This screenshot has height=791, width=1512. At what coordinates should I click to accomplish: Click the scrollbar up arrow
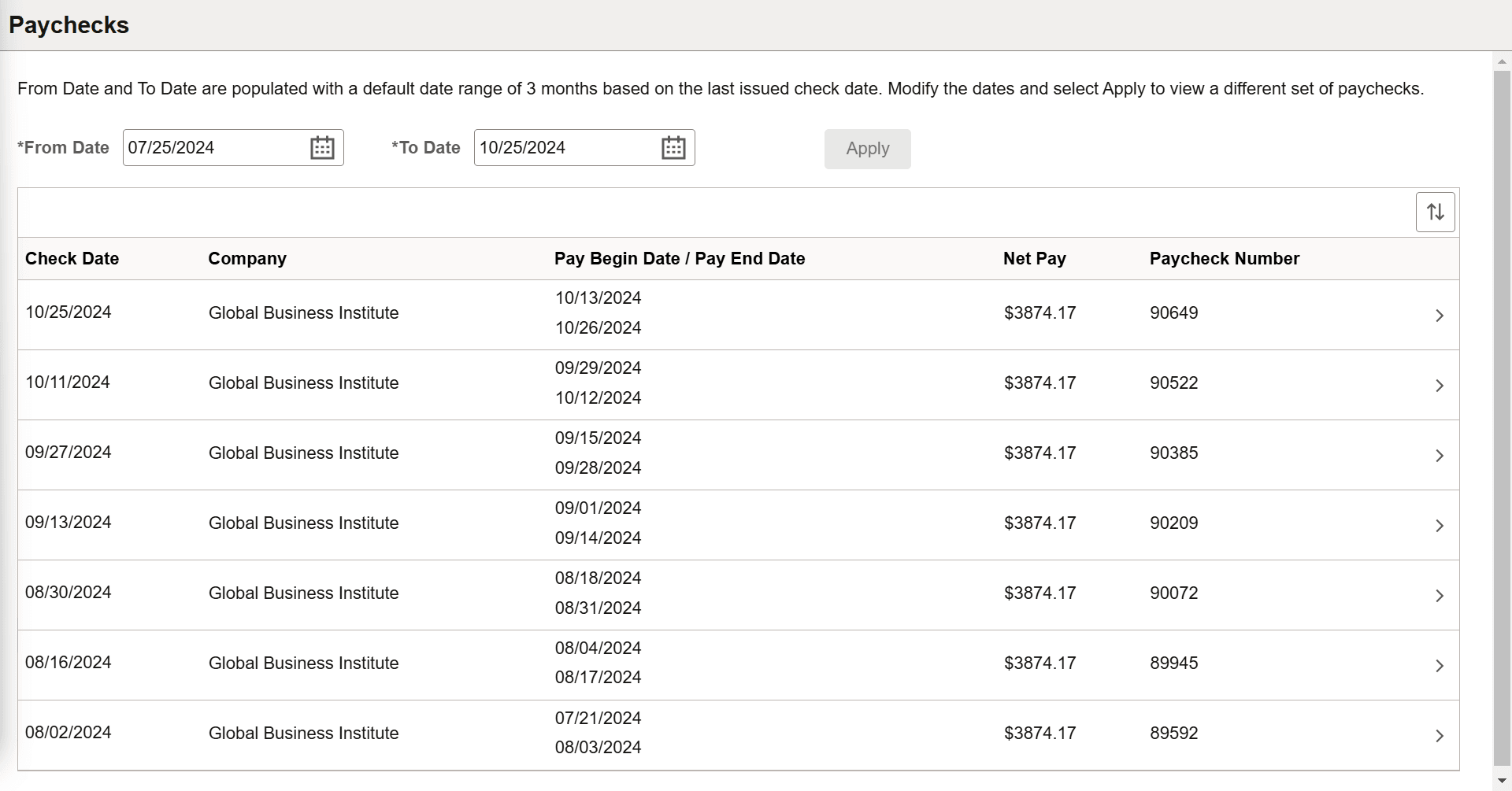(1502, 61)
